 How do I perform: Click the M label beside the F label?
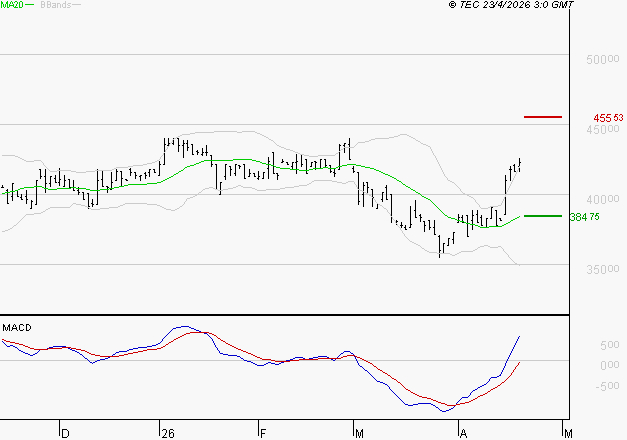tap(359, 434)
